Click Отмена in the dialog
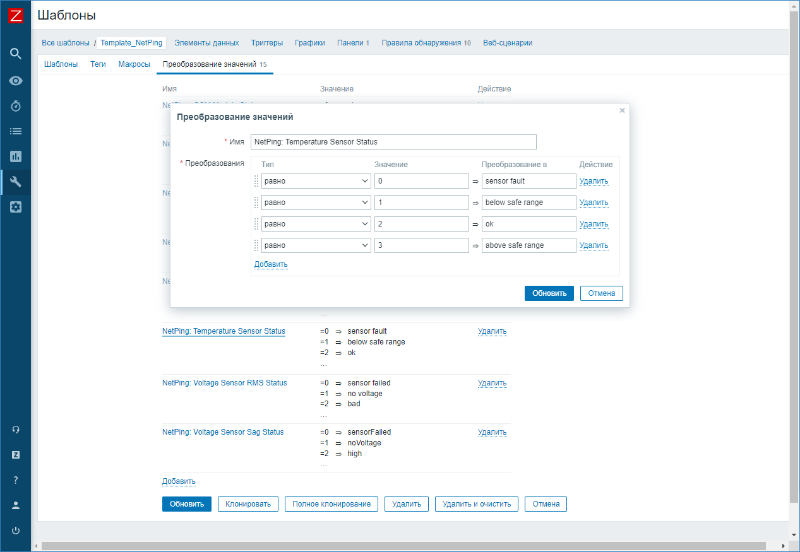Viewport: 800px width, 552px height. click(x=601, y=293)
